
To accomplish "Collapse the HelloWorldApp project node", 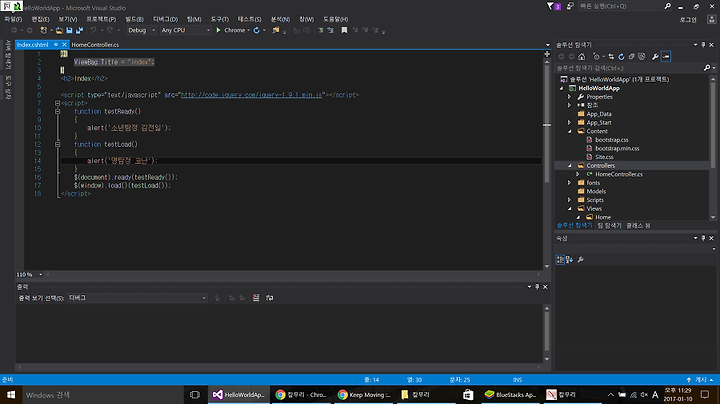I will click(562, 88).
